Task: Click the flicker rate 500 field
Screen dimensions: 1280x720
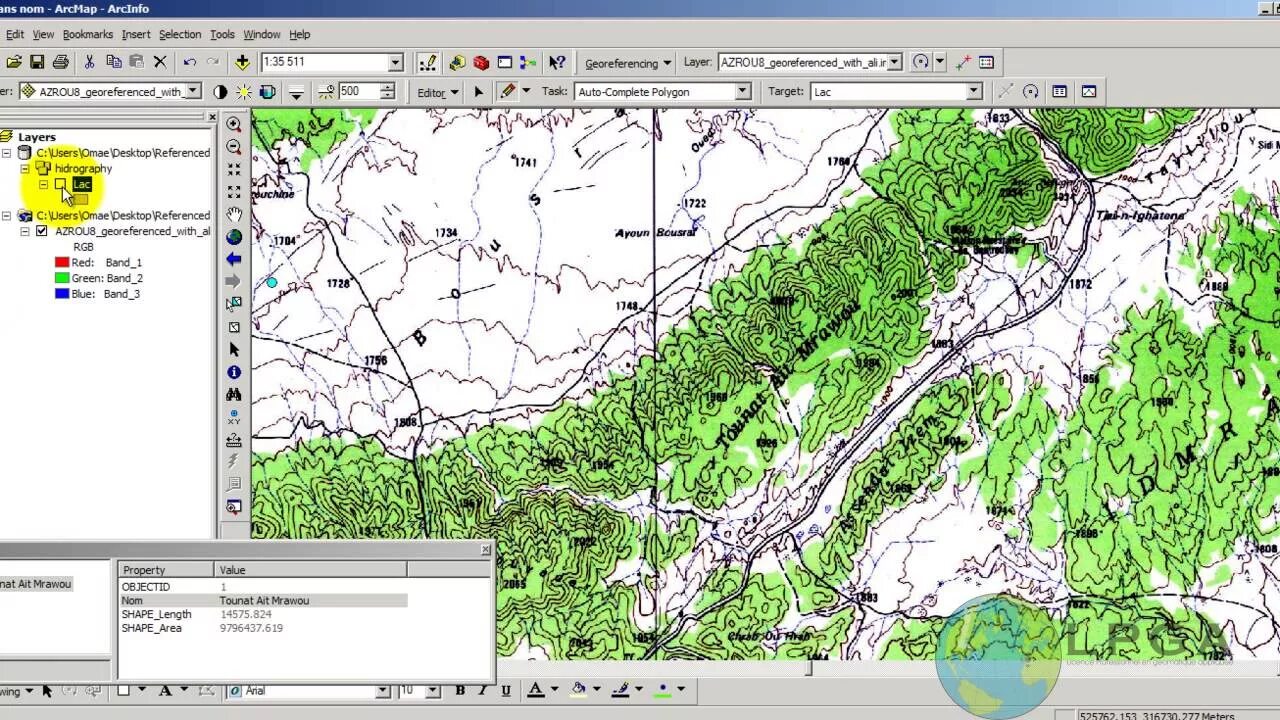Action: 358,91
